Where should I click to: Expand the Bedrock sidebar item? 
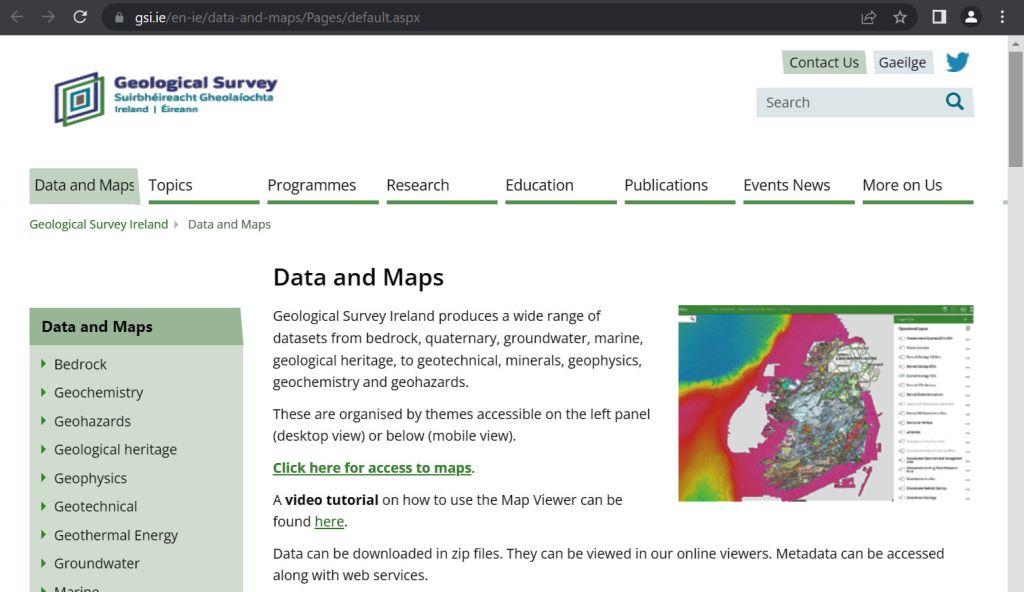80,364
